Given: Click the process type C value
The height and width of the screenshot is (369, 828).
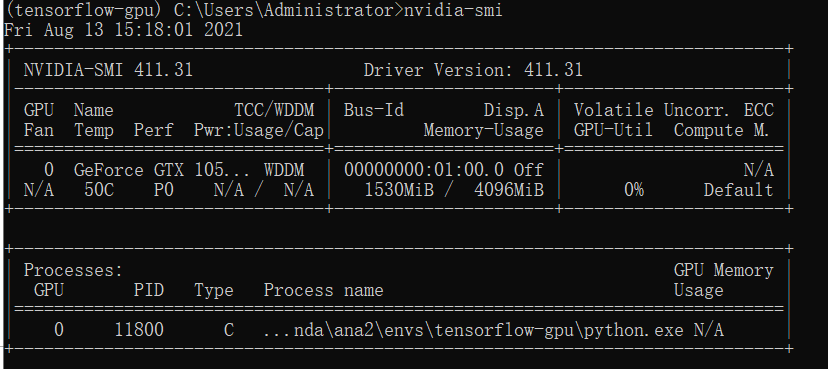Looking at the screenshot, I should pyautogui.click(x=229, y=330).
